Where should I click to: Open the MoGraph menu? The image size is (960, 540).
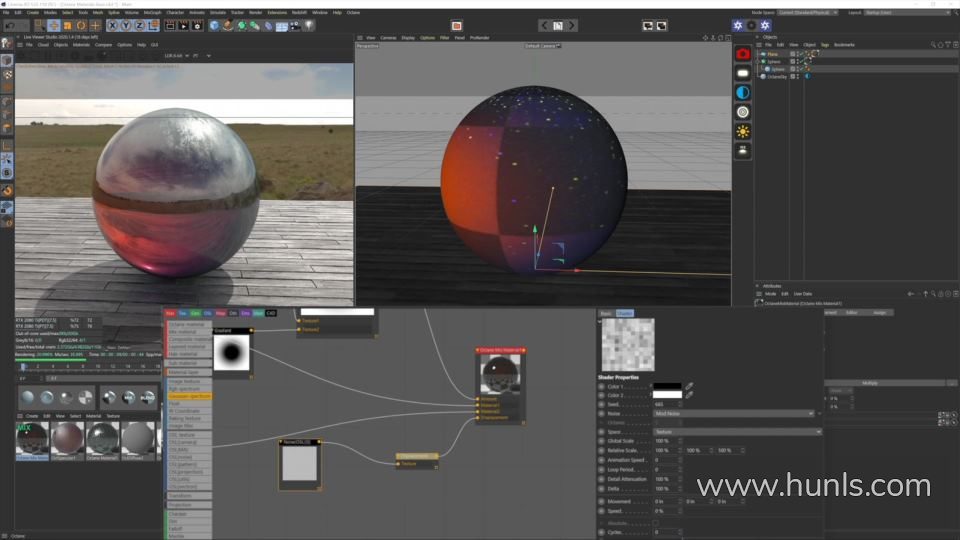[152, 12]
